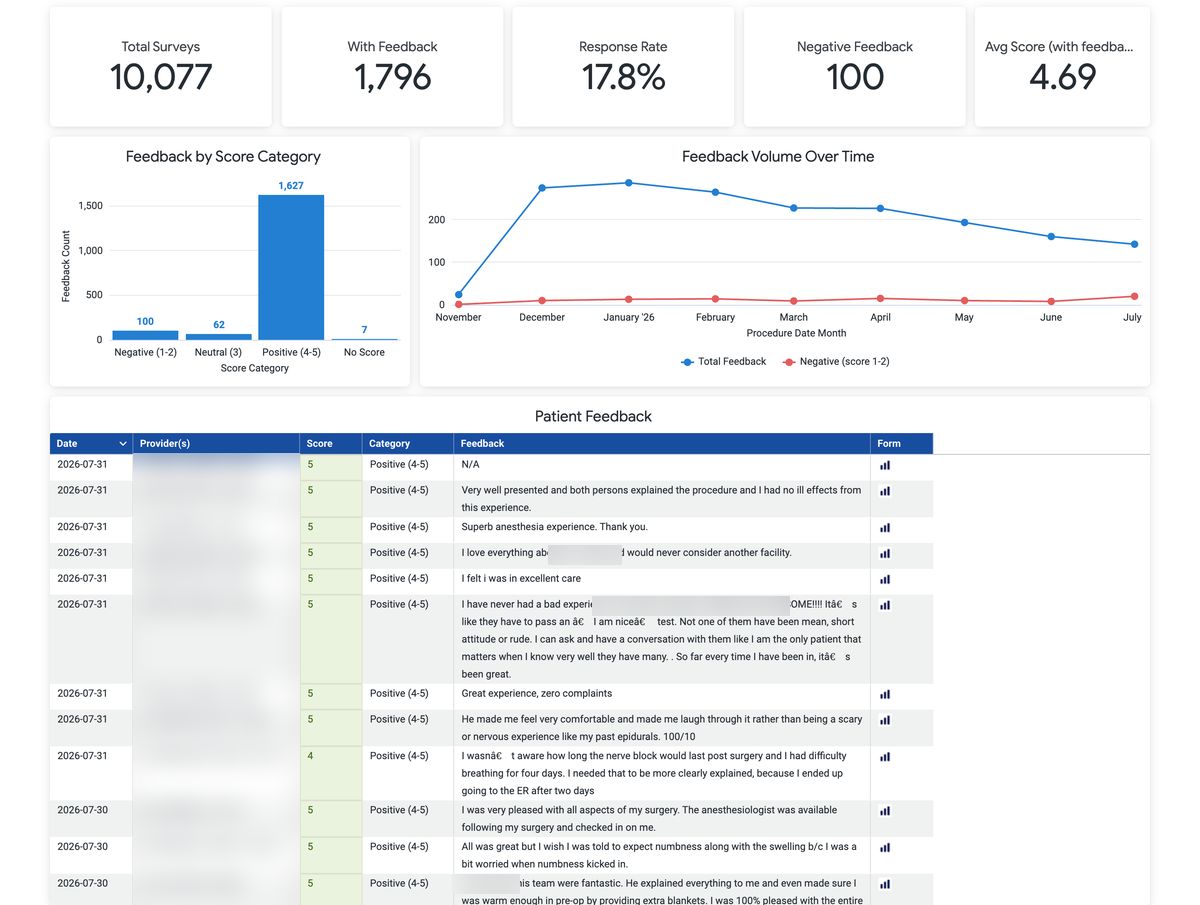Click Total Feedback data point for January '26

(x=629, y=183)
